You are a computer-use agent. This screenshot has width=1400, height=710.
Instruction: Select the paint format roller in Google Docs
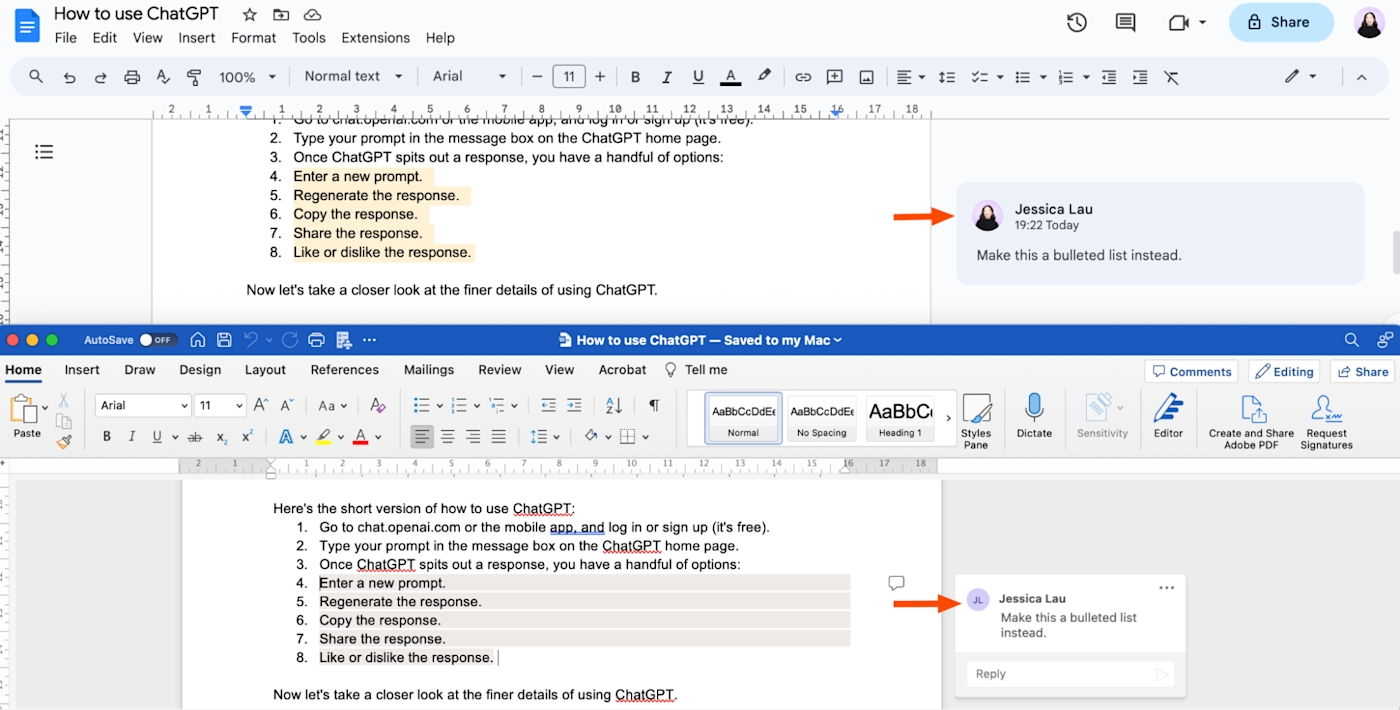pos(194,77)
